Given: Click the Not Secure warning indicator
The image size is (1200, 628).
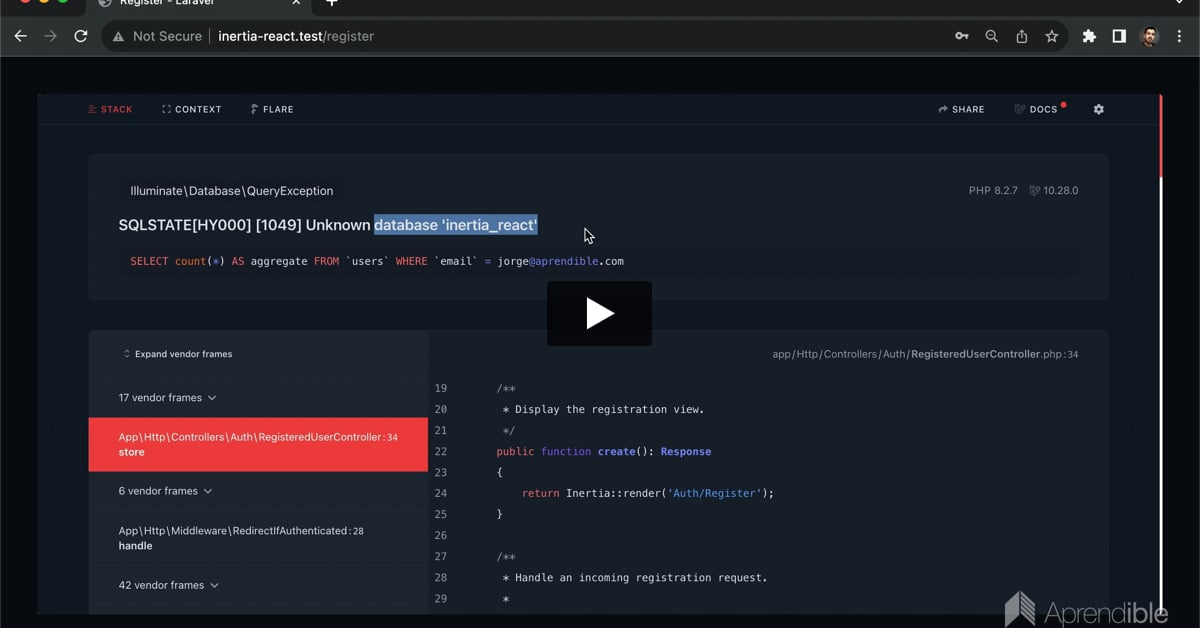Looking at the screenshot, I should coord(157,36).
